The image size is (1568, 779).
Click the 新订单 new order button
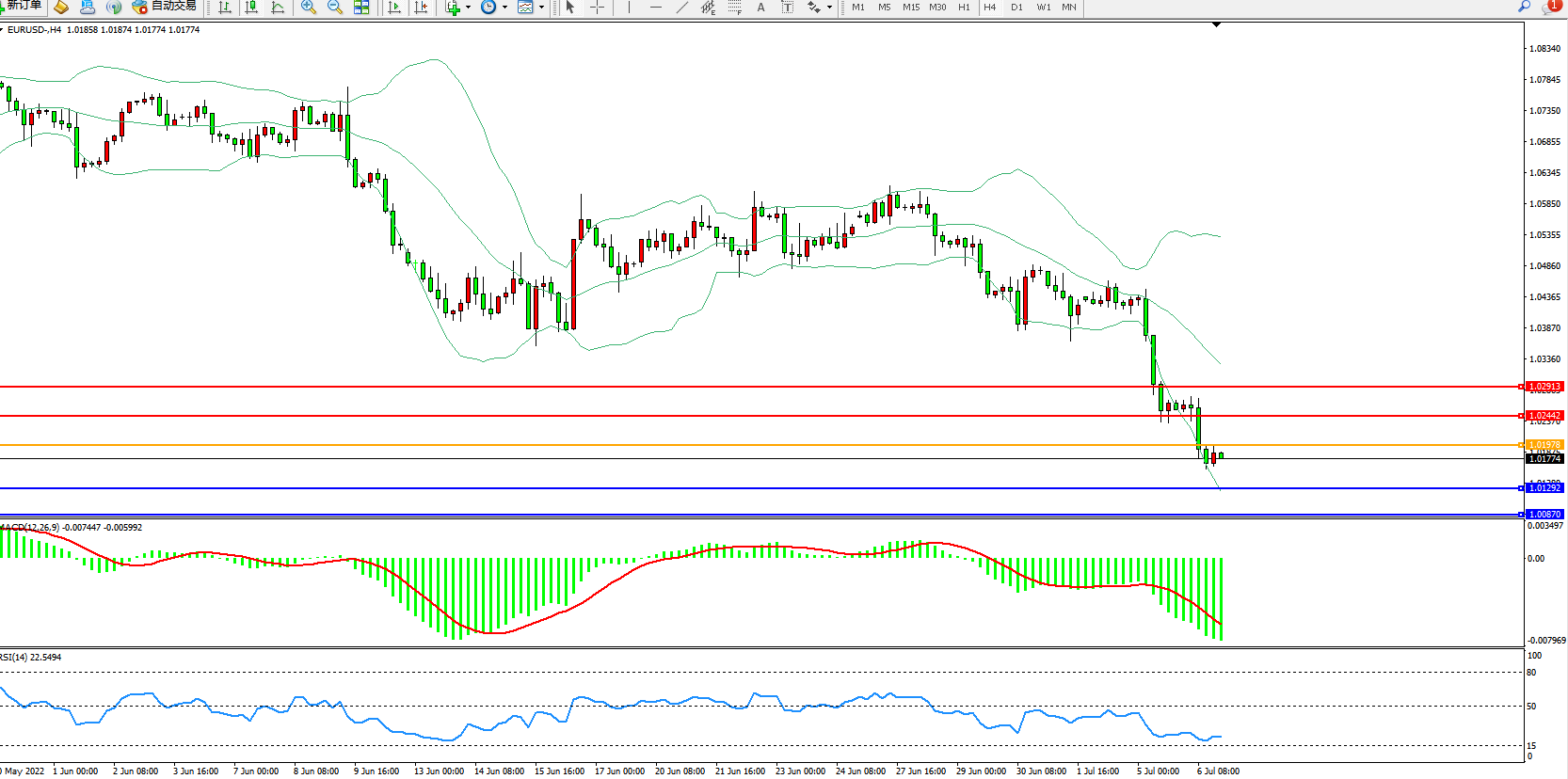click(21, 6)
